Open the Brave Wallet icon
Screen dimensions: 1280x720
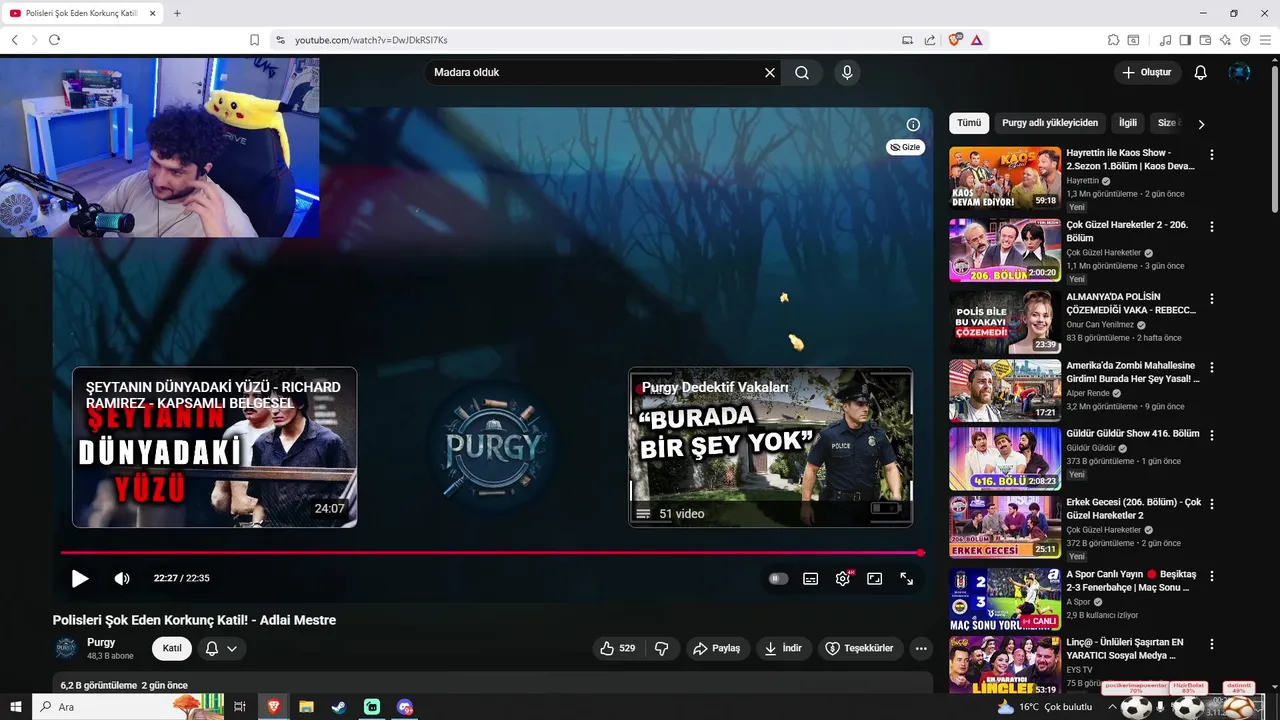1205,40
